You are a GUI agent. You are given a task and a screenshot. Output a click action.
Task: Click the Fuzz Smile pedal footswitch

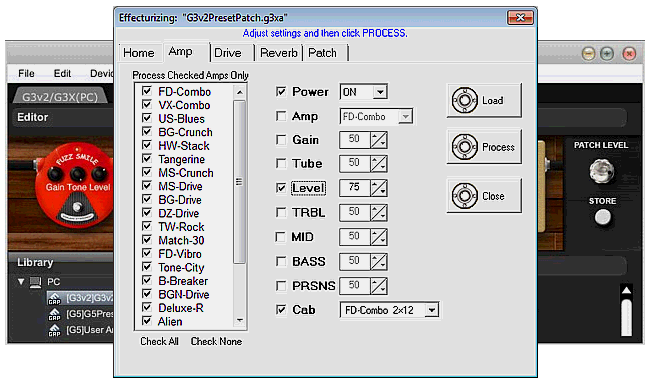pyautogui.click(x=77, y=207)
